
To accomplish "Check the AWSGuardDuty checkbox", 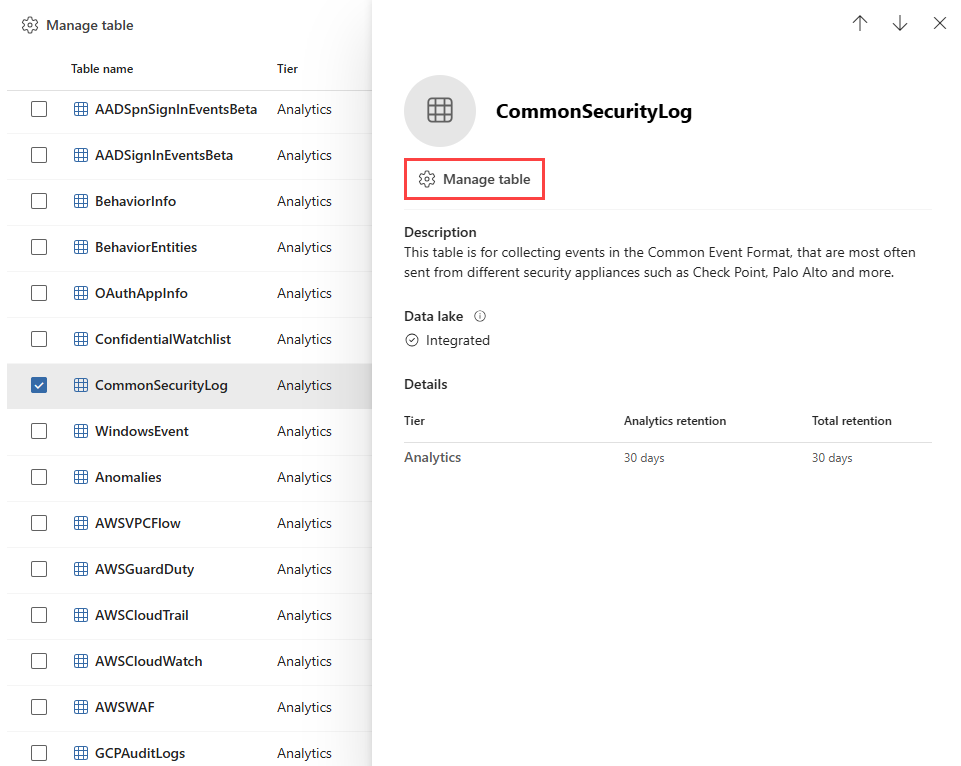I will [x=39, y=569].
